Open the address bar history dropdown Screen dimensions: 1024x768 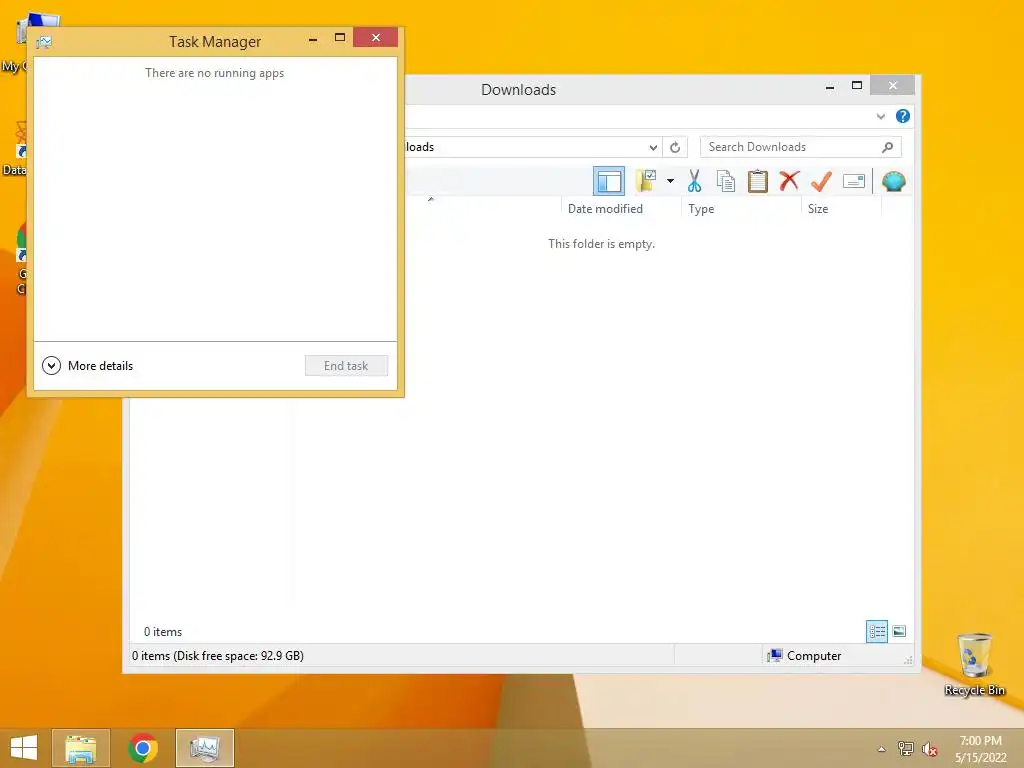(653, 147)
